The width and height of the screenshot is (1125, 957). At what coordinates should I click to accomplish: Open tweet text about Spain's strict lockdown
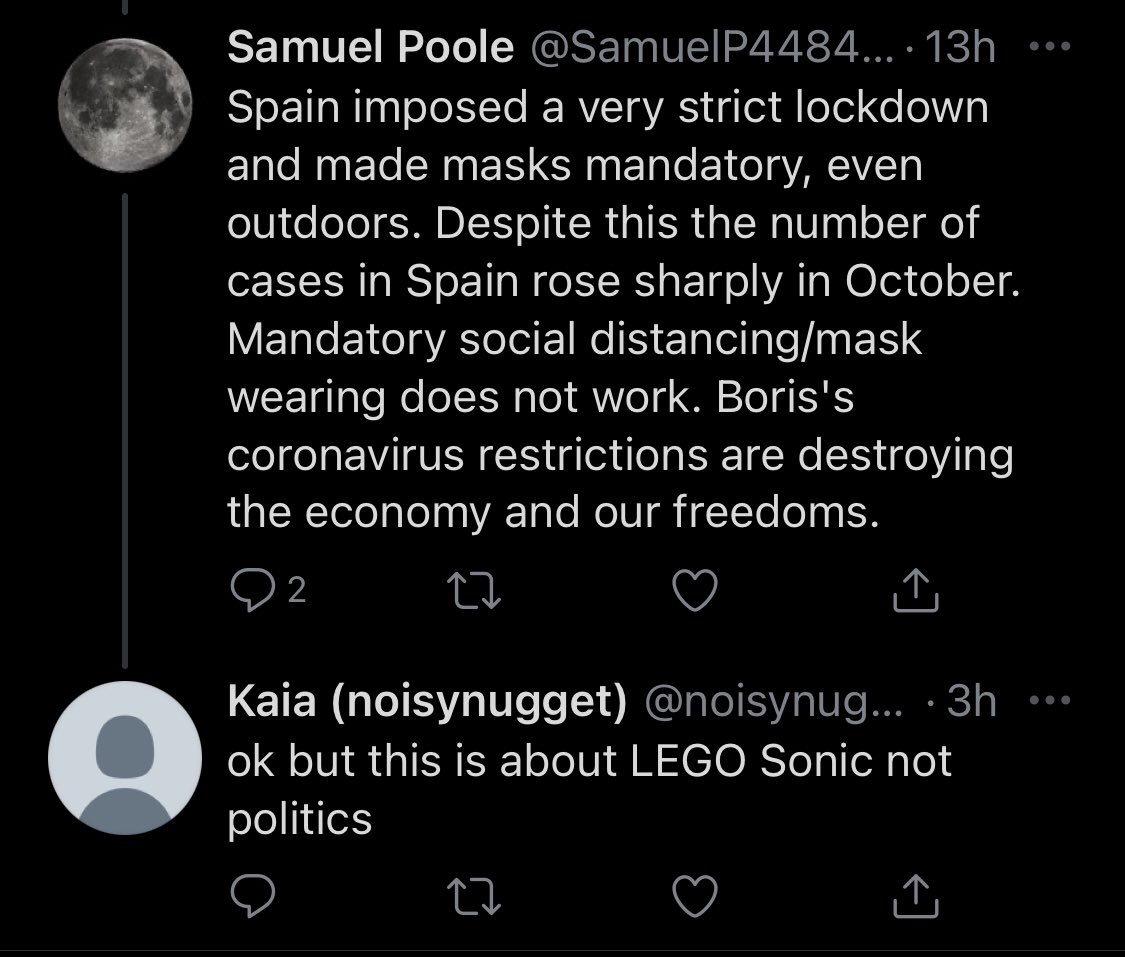coord(623,309)
